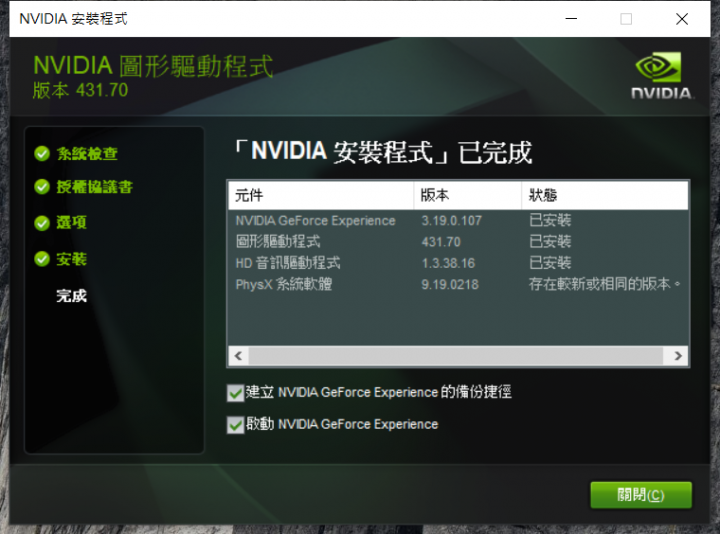This screenshot has height=534, width=720.
Task: Click the 完成 step label
Action: tap(72, 296)
